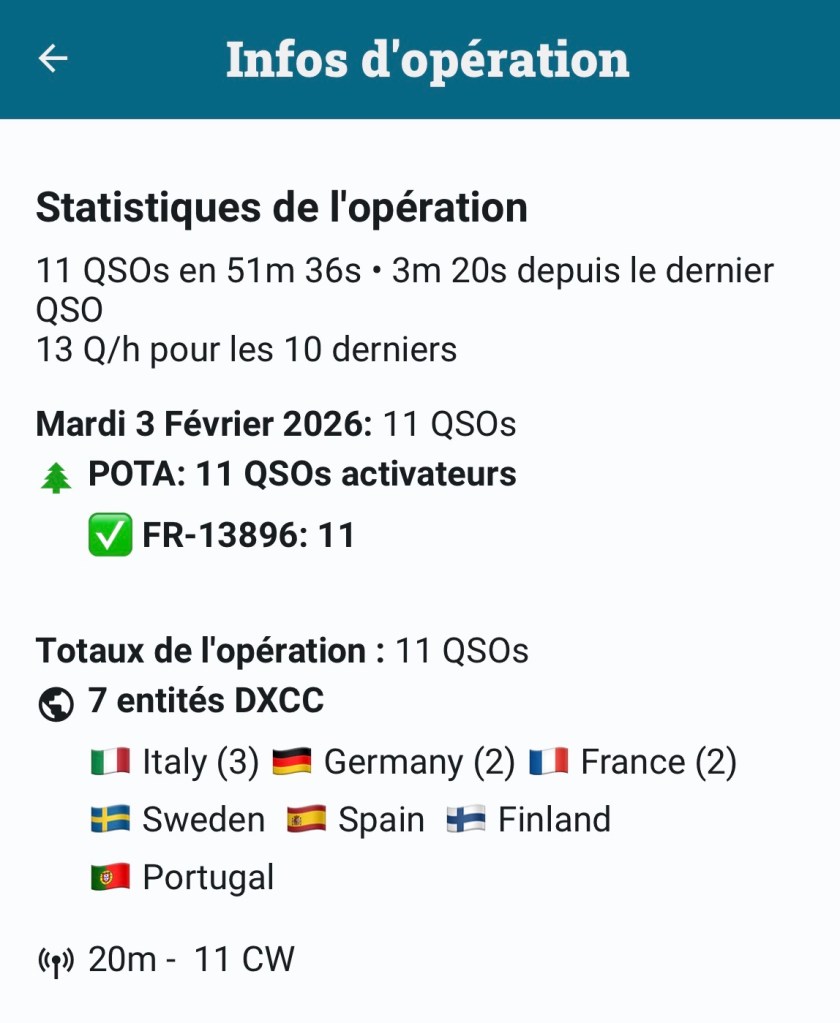This screenshot has width=840, height=1023.
Task: Click the POTA pine tree icon
Action: (56, 478)
